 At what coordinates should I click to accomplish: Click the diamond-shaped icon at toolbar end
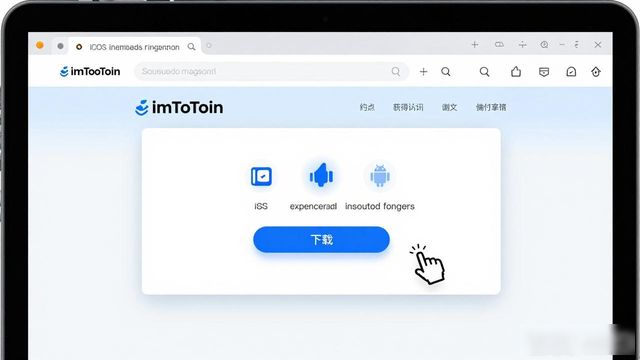click(x=596, y=72)
